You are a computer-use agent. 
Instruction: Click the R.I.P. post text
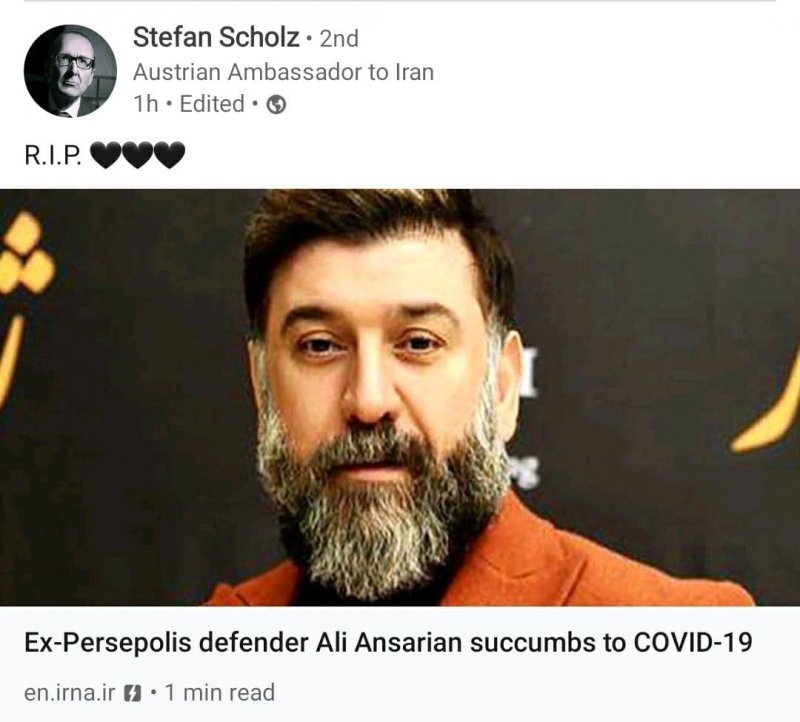53,155
